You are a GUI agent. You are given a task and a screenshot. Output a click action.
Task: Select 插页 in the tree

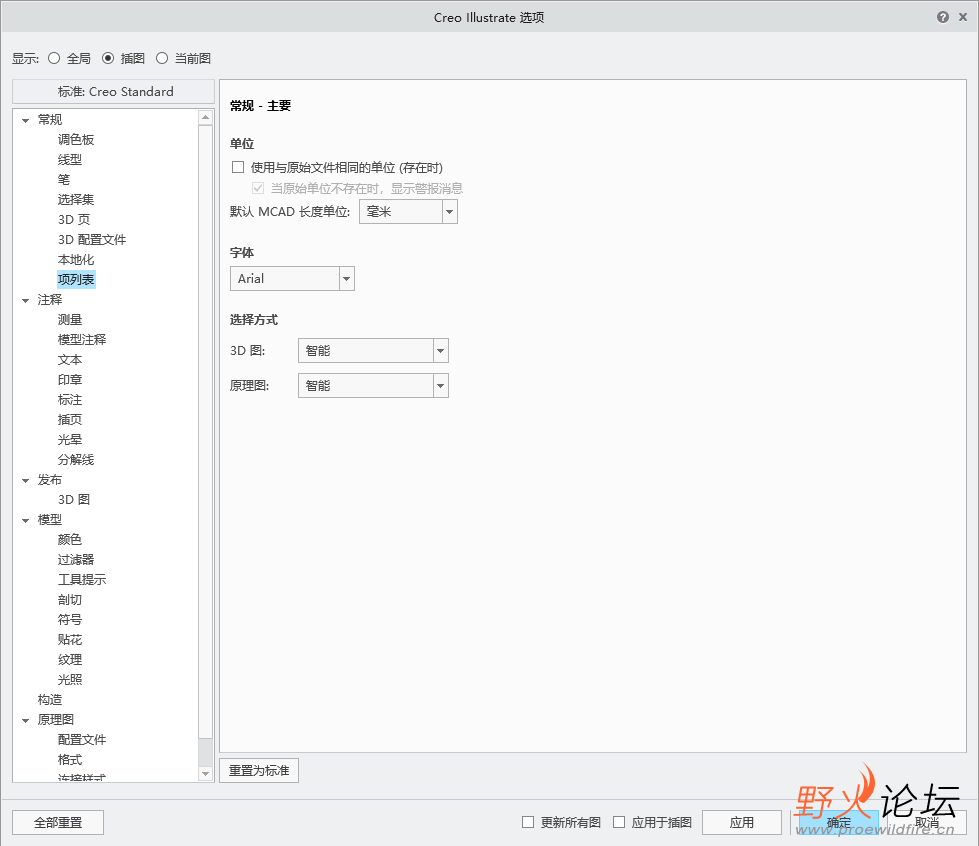(x=69, y=420)
